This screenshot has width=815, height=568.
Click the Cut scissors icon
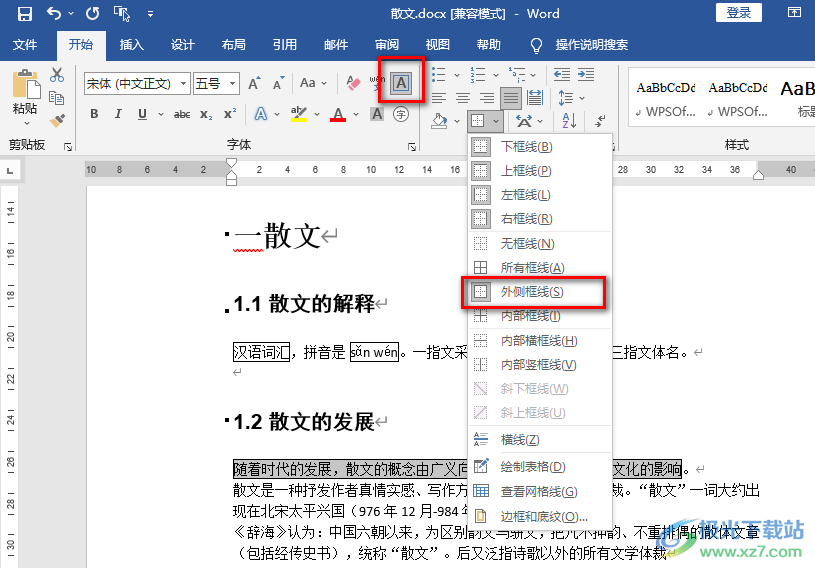[57, 75]
